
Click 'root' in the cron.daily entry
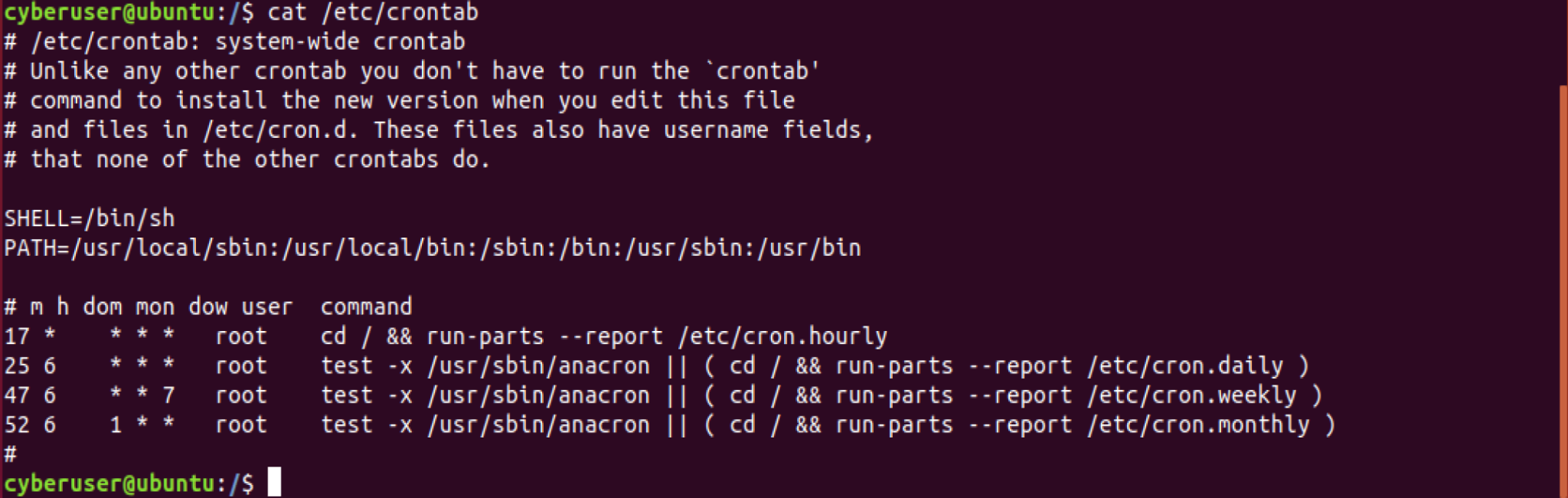[241, 365]
